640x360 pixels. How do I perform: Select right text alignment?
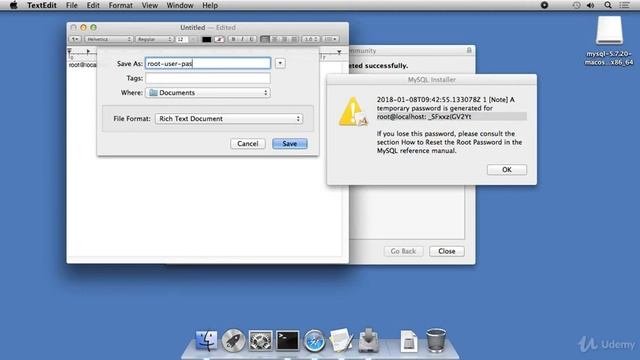click(x=284, y=39)
